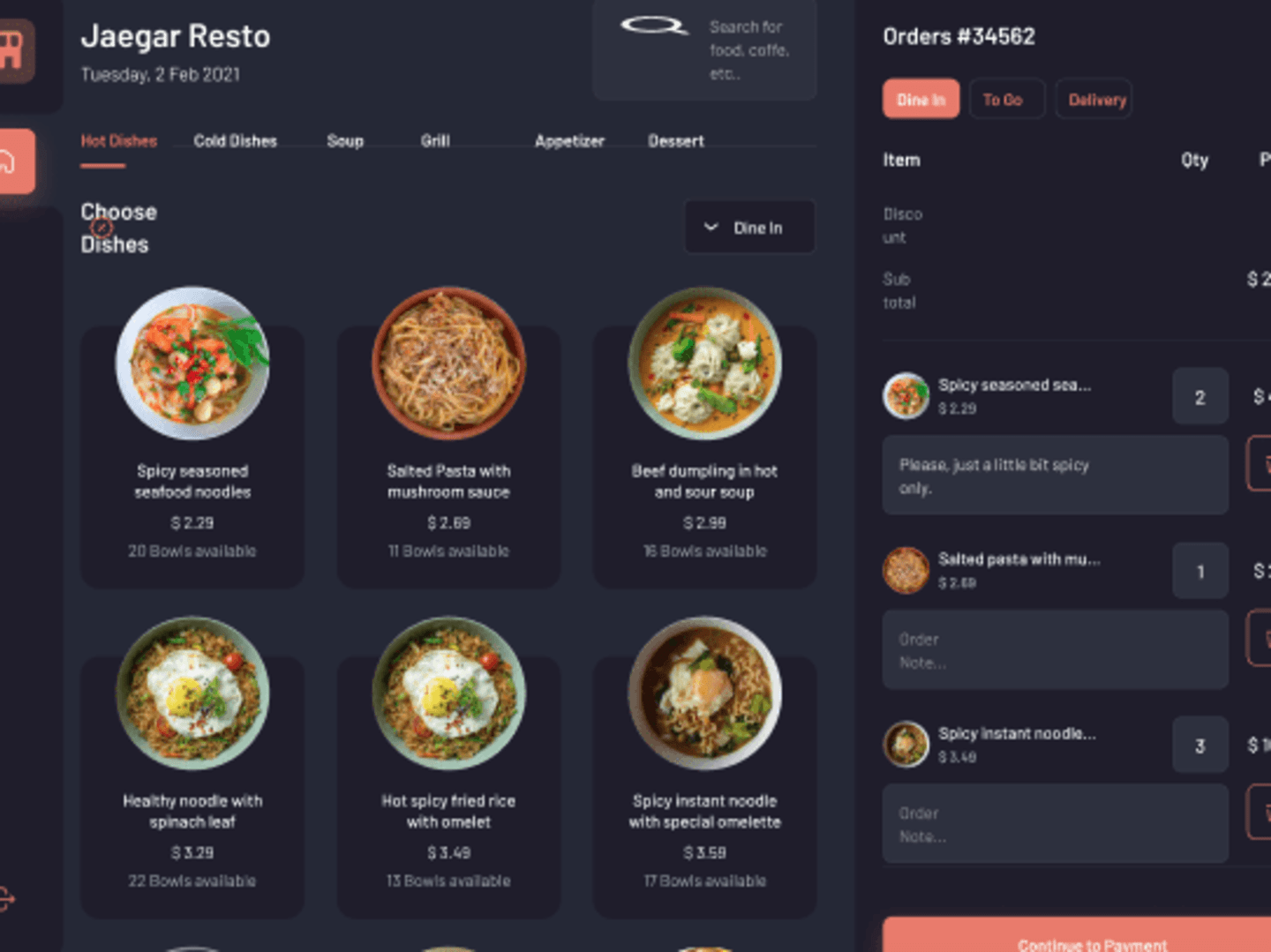Screen dimensions: 1271x952
Task: Expand the Dine In dropdown
Action: tap(749, 228)
